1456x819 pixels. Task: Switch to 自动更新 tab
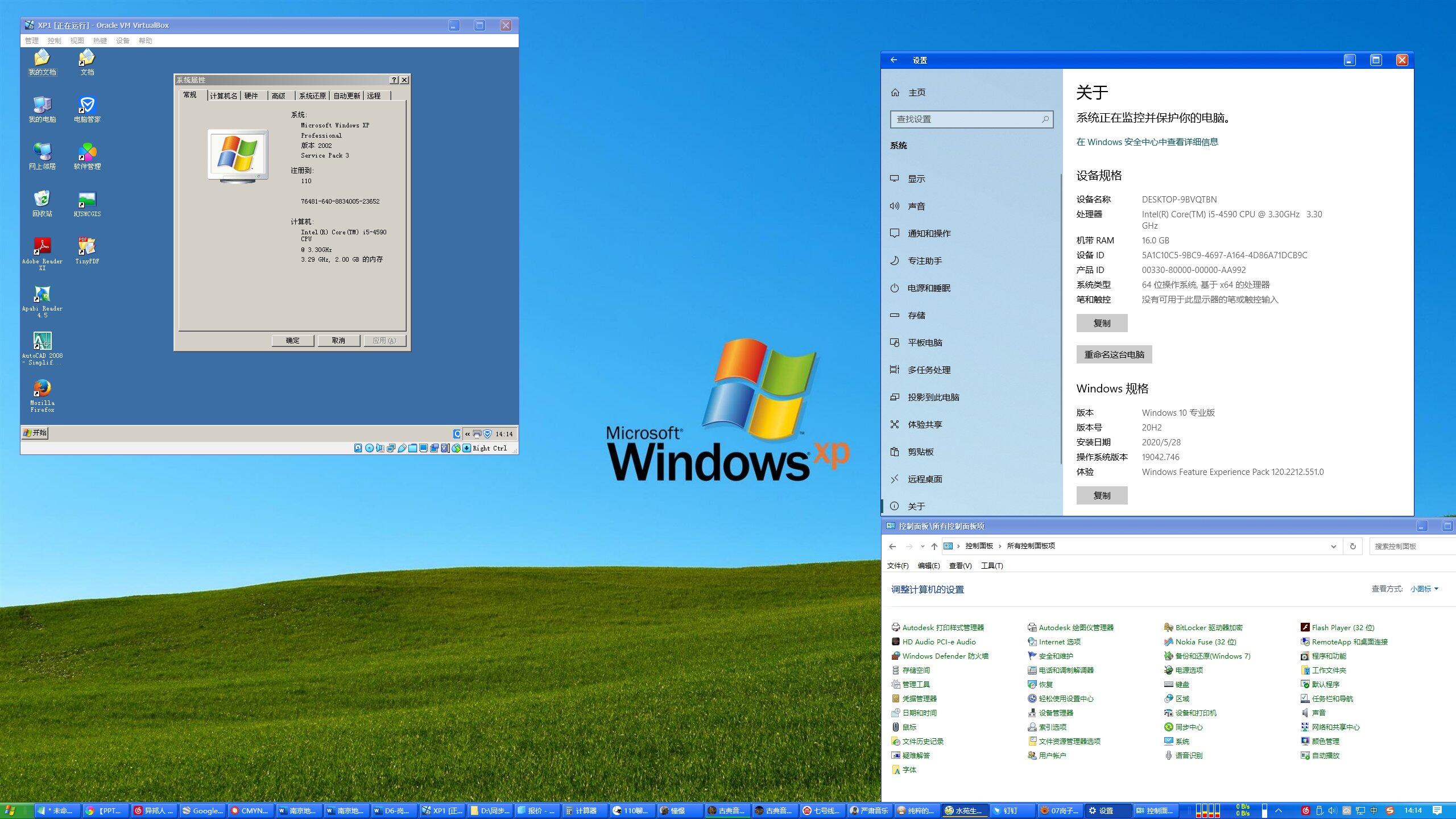pyautogui.click(x=346, y=96)
